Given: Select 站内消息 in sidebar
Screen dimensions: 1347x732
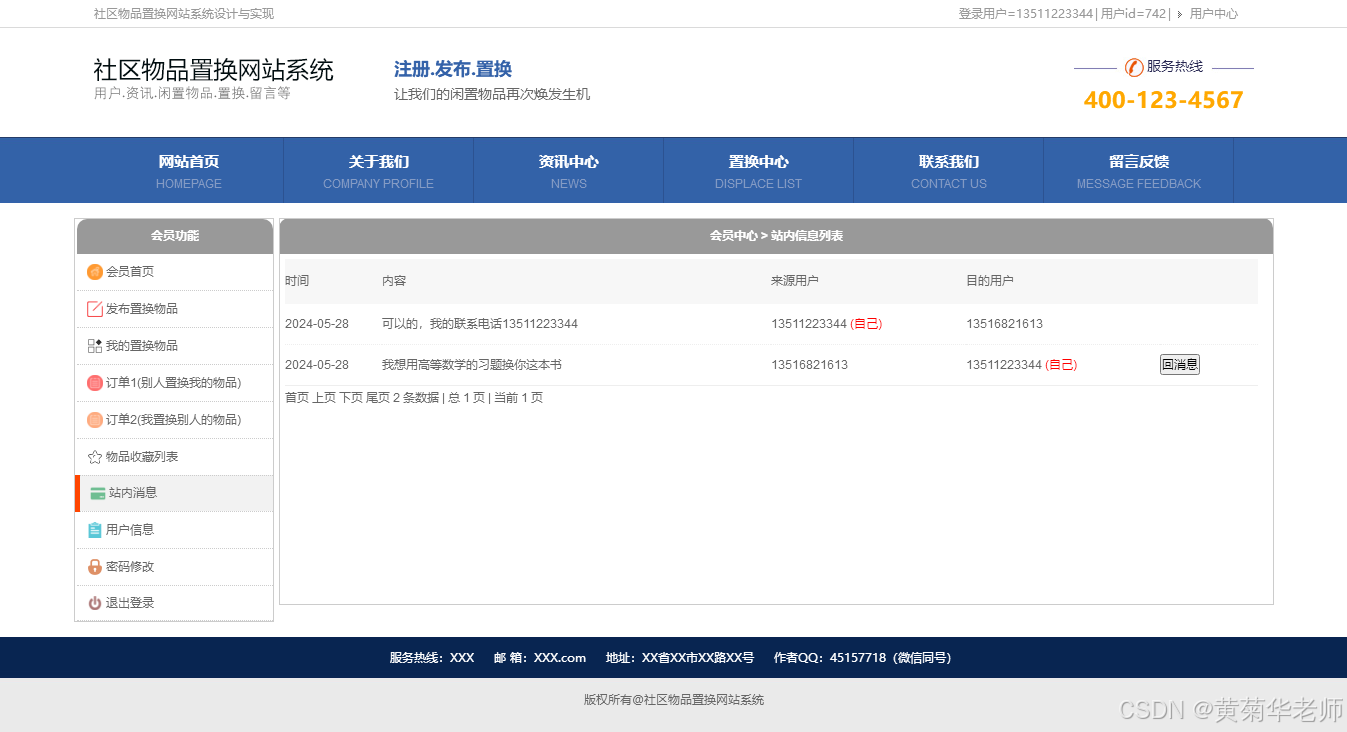Looking at the screenshot, I should [x=133, y=493].
